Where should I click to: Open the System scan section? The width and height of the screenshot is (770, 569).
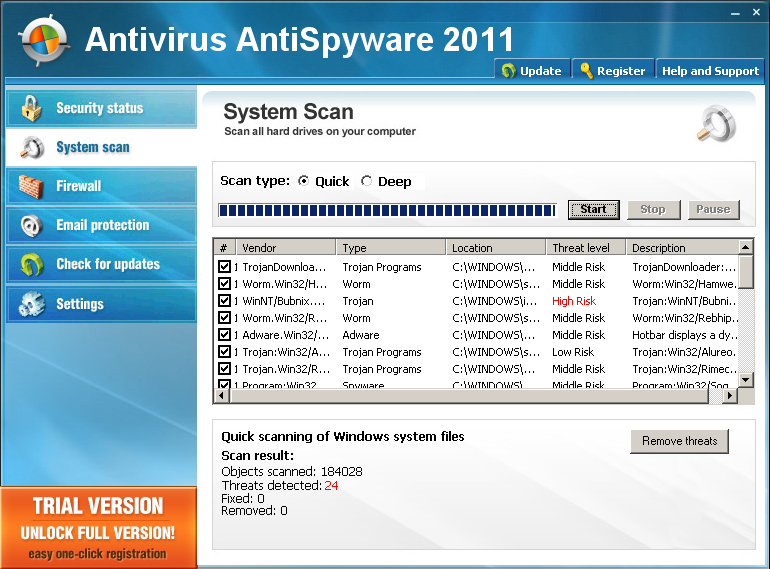[101, 147]
